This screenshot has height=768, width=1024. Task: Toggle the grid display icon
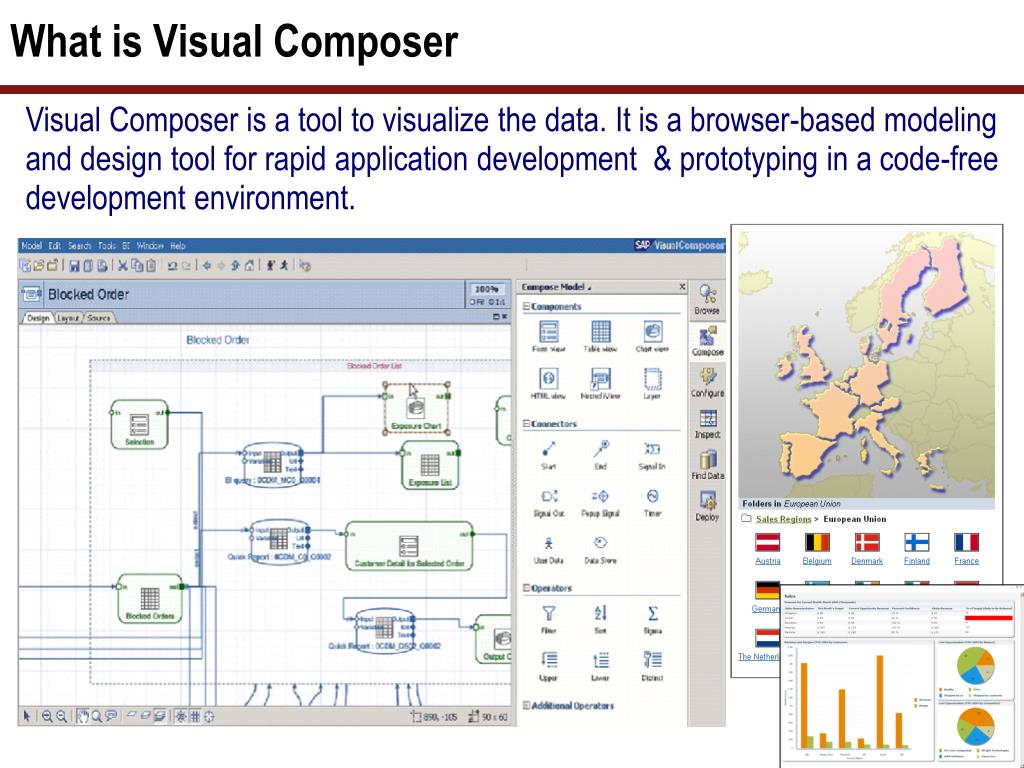(x=195, y=716)
